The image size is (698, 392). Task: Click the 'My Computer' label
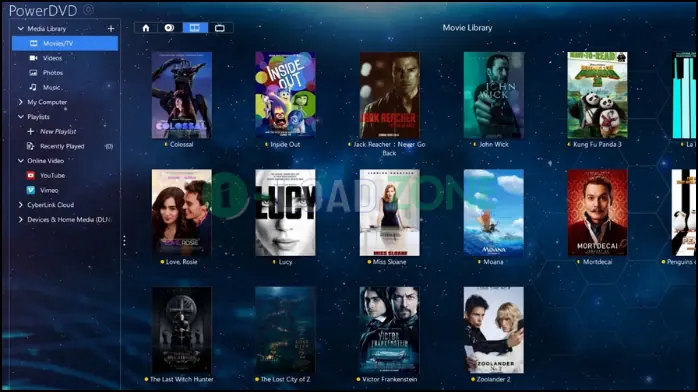tap(47, 102)
